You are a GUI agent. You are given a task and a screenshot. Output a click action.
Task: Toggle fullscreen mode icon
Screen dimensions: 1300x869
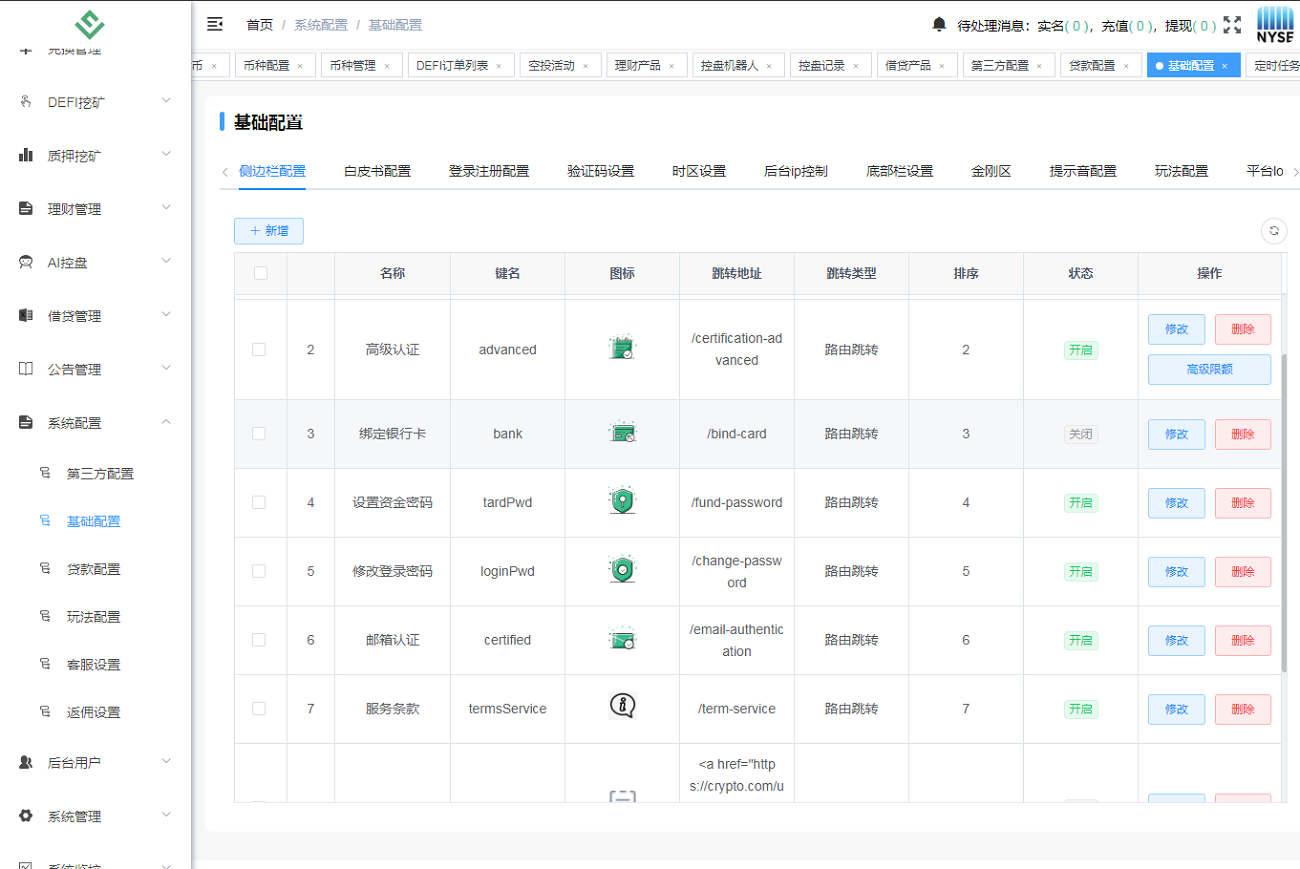coord(1232,25)
